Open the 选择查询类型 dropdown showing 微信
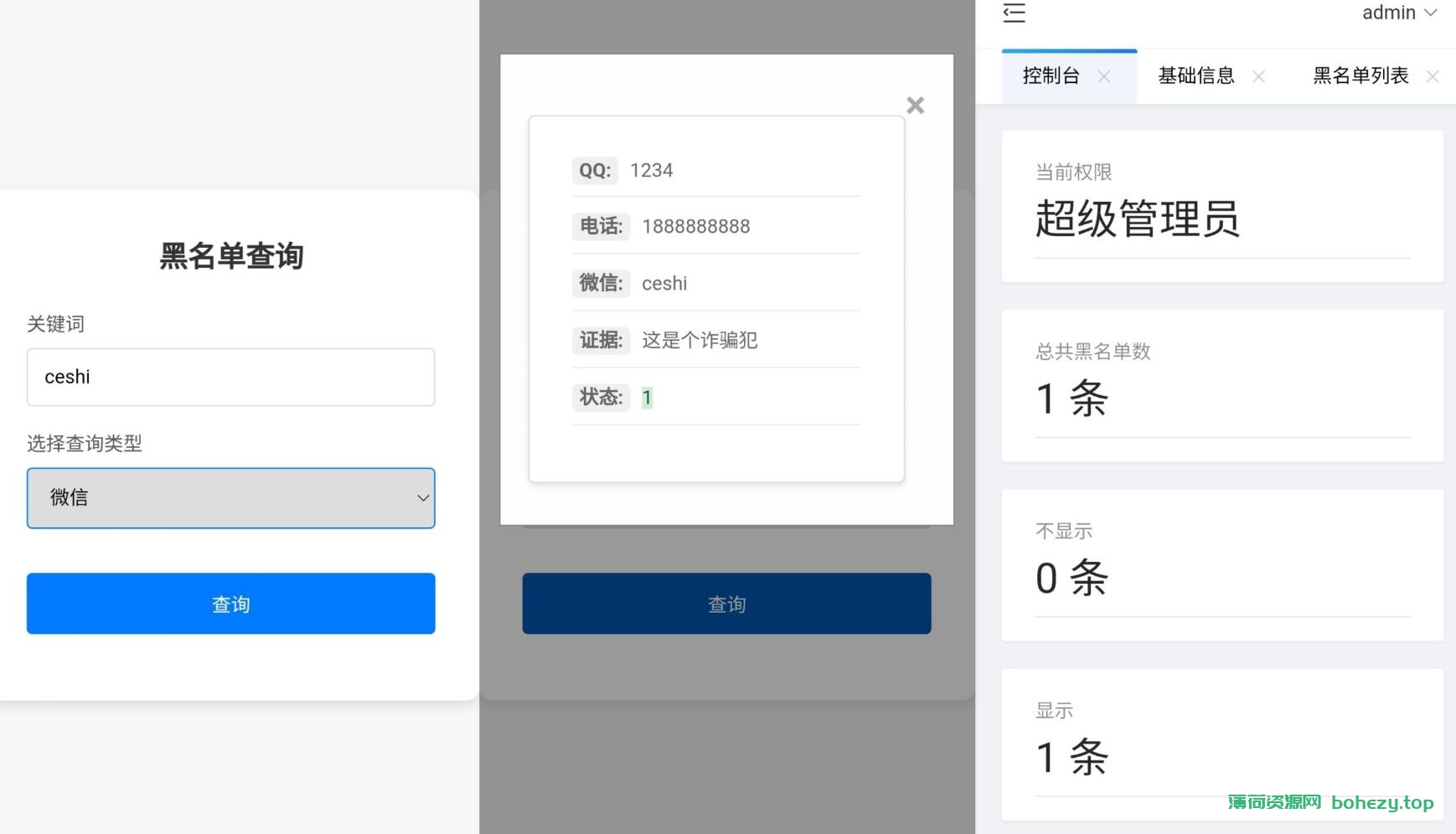Image resolution: width=1456 pixels, height=834 pixels. tap(231, 498)
